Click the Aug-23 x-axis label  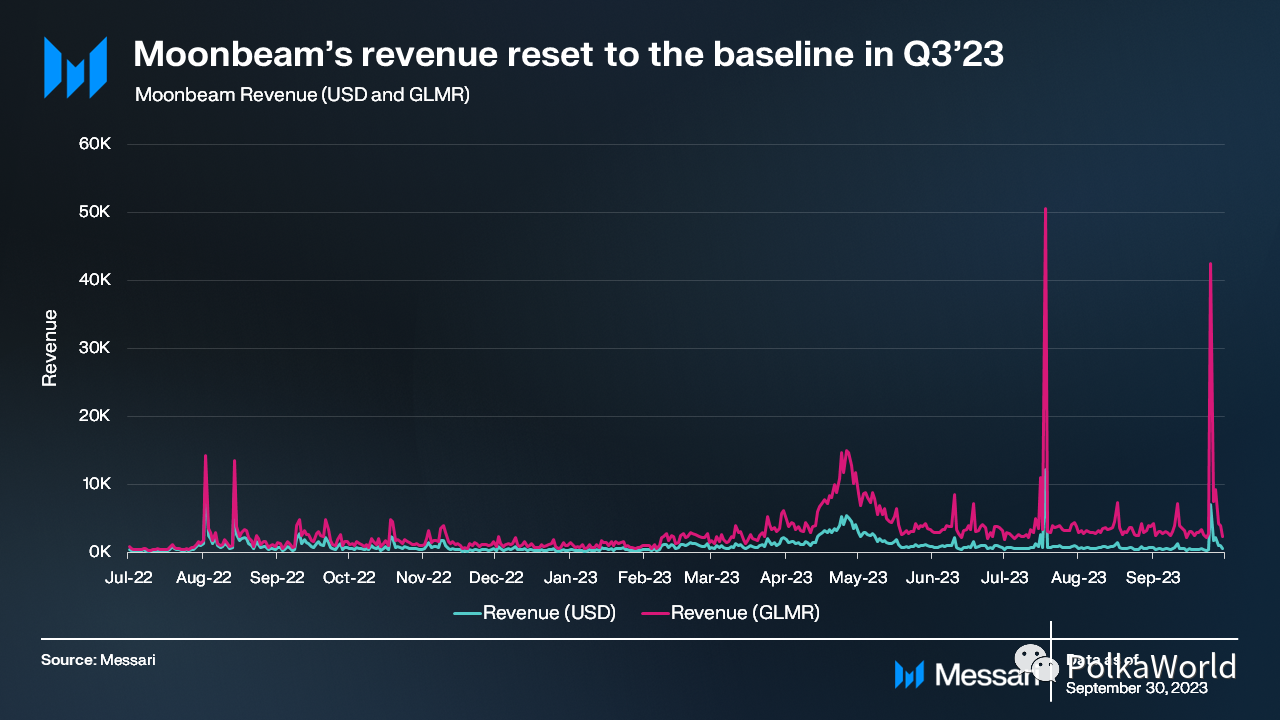point(1079,578)
